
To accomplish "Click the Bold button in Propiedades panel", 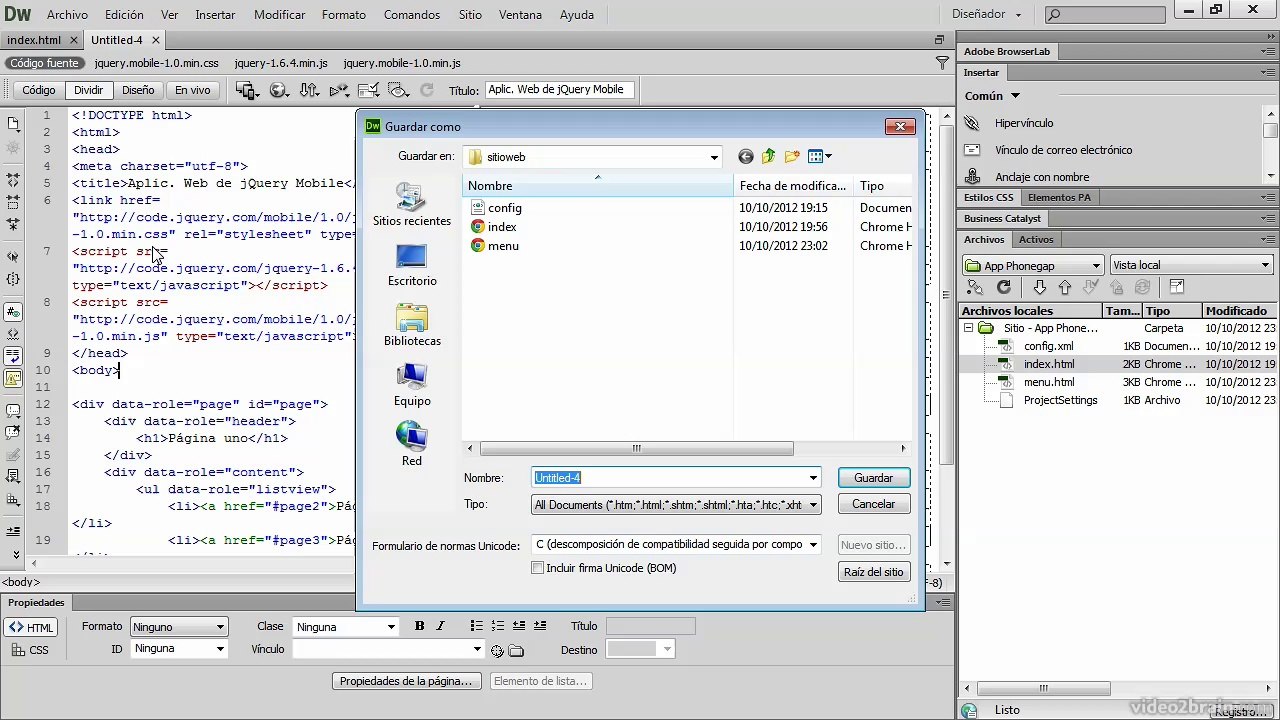I will [419, 626].
